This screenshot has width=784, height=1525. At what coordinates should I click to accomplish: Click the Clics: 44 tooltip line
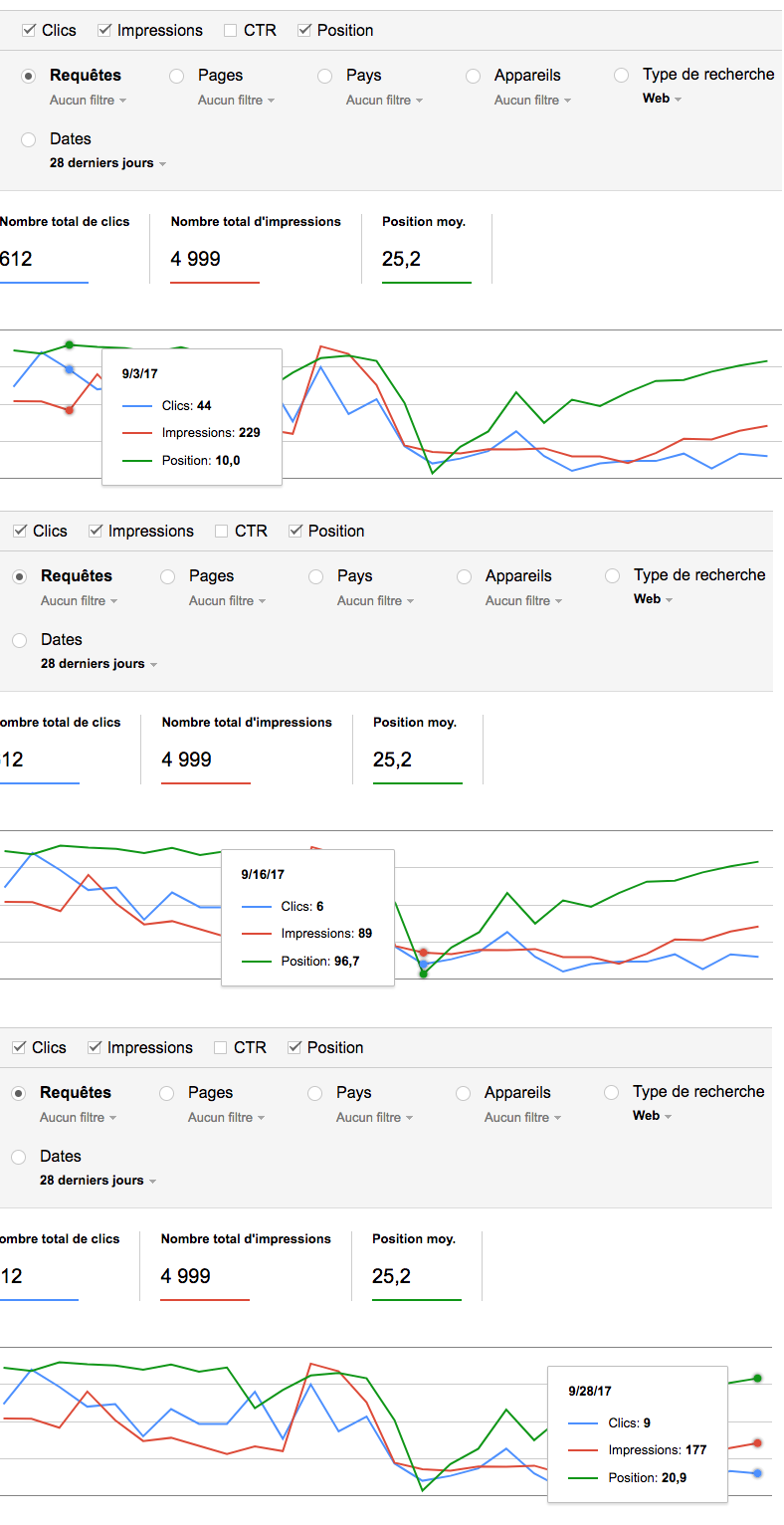(x=167, y=406)
